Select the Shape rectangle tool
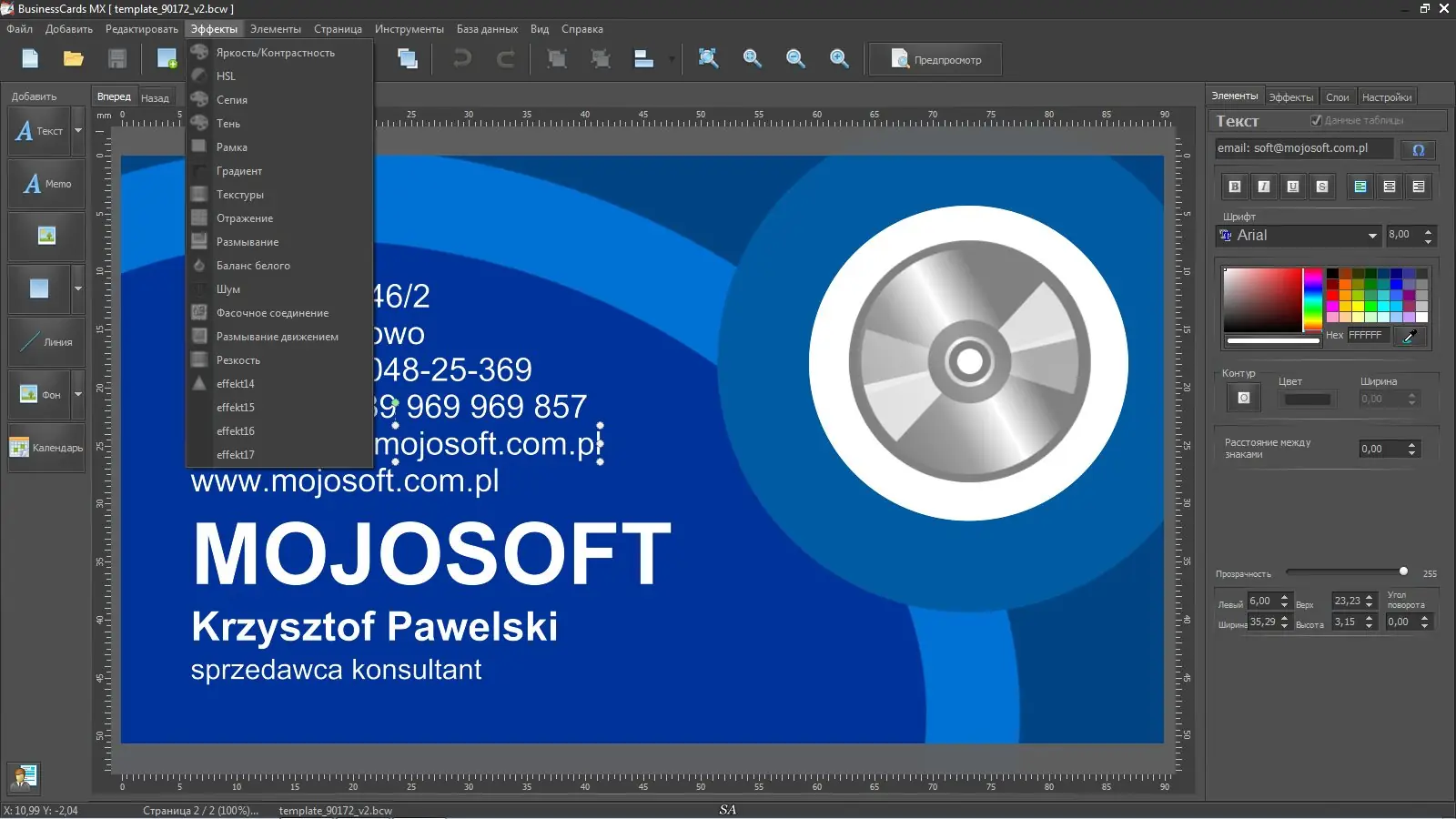 39,289
